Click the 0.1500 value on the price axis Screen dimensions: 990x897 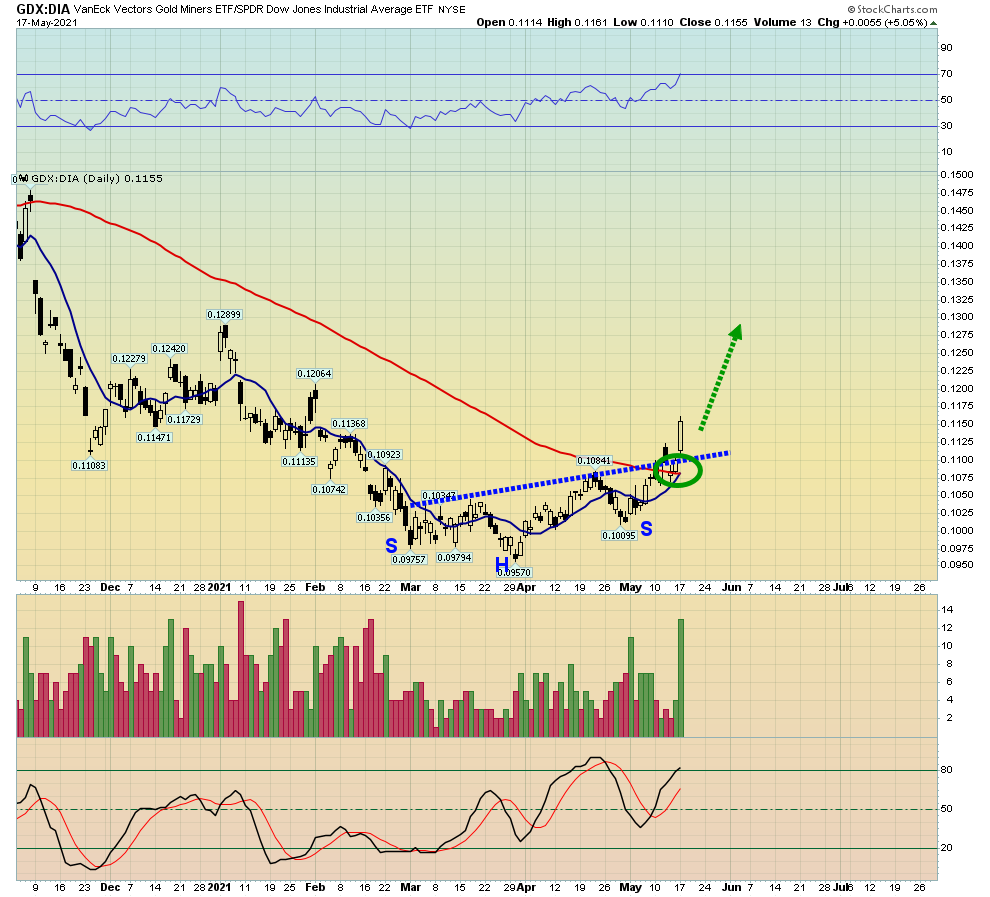tap(956, 173)
